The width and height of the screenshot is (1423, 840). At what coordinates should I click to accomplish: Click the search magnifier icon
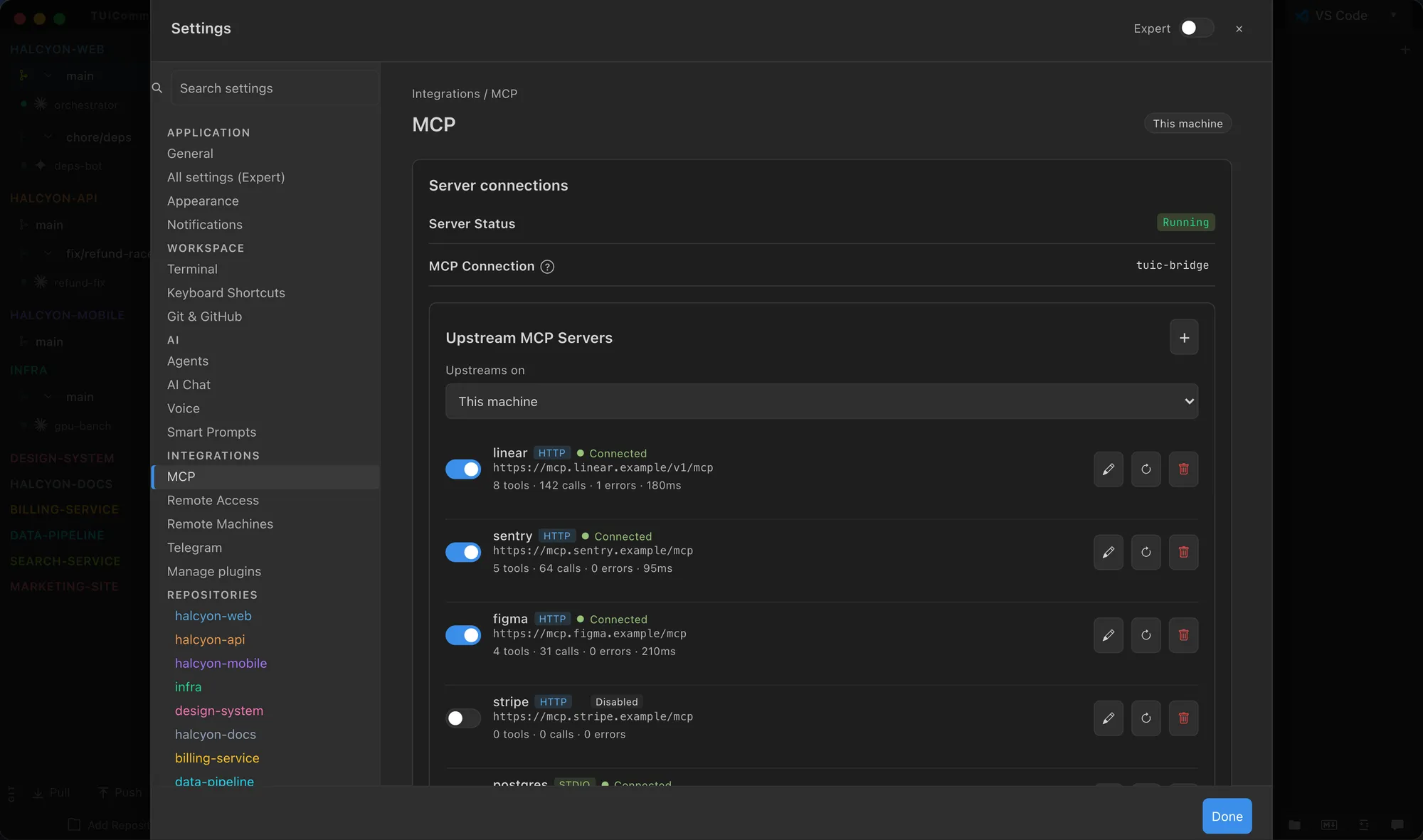(157, 88)
